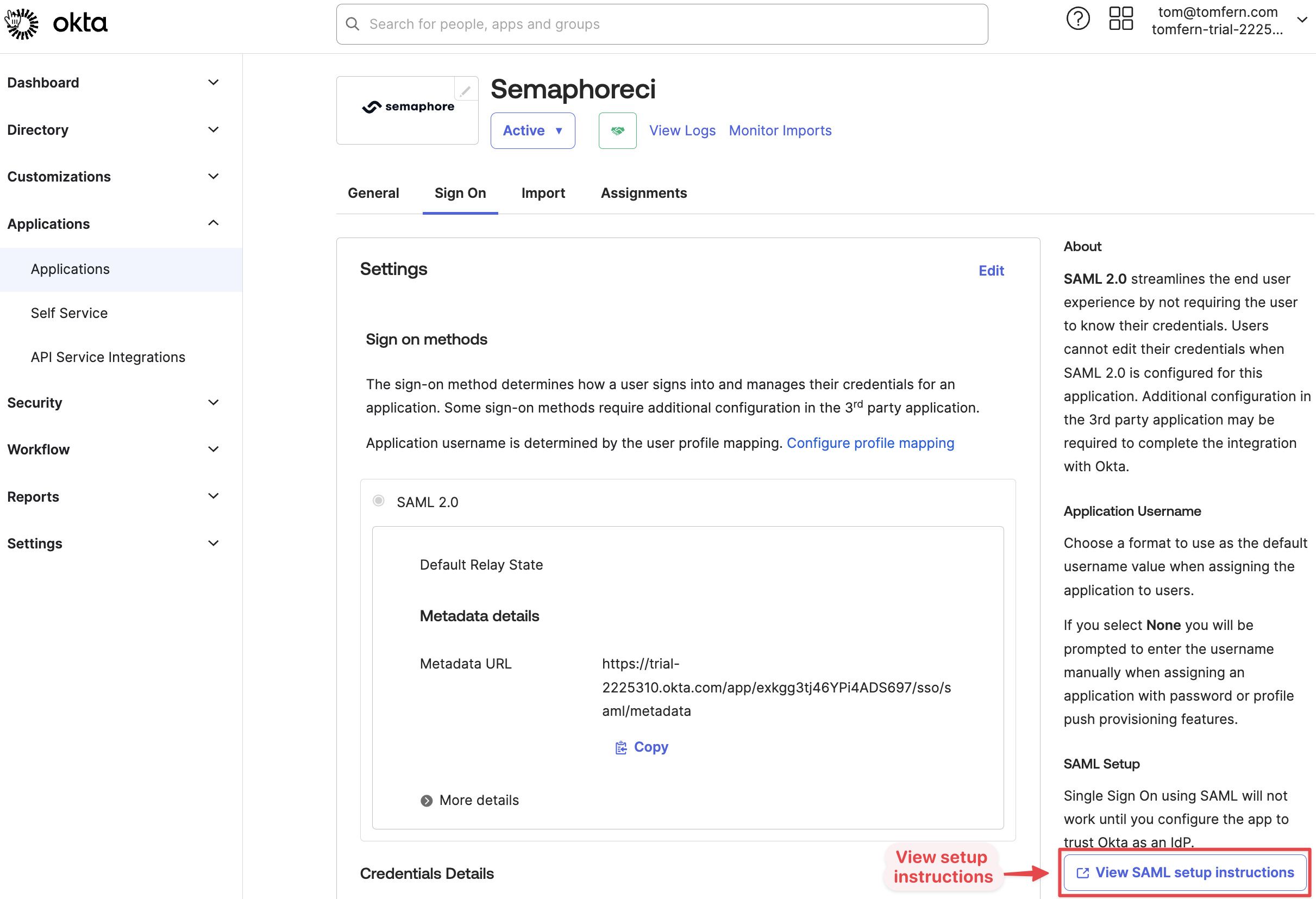Select the SAML 2.0 radio button
This screenshot has width=1316, height=899.
pos(378,501)
